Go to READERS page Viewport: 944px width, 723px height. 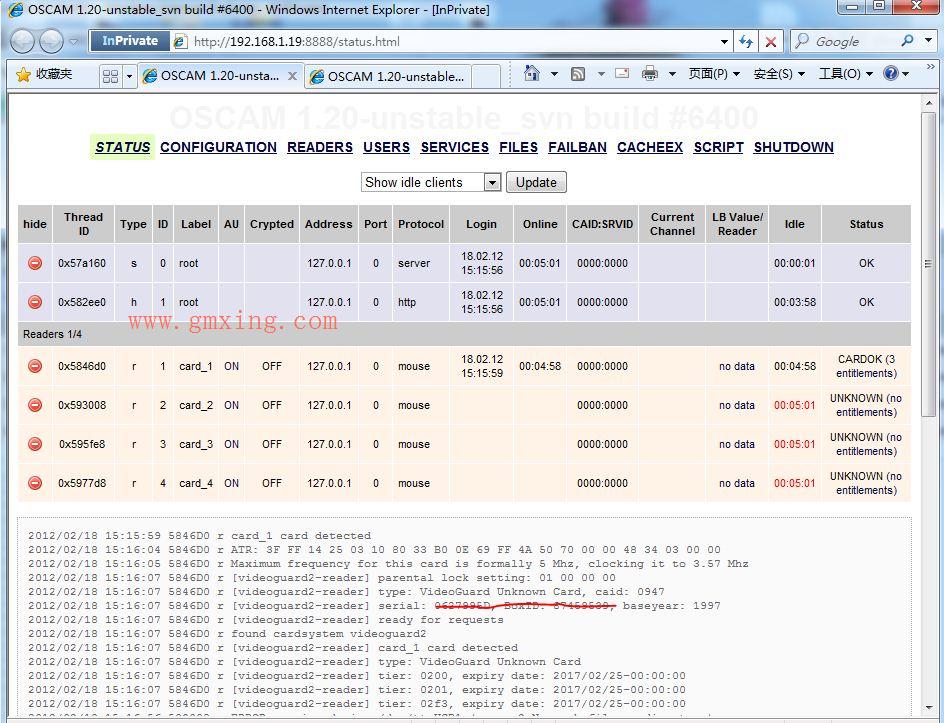pos(320,147)
